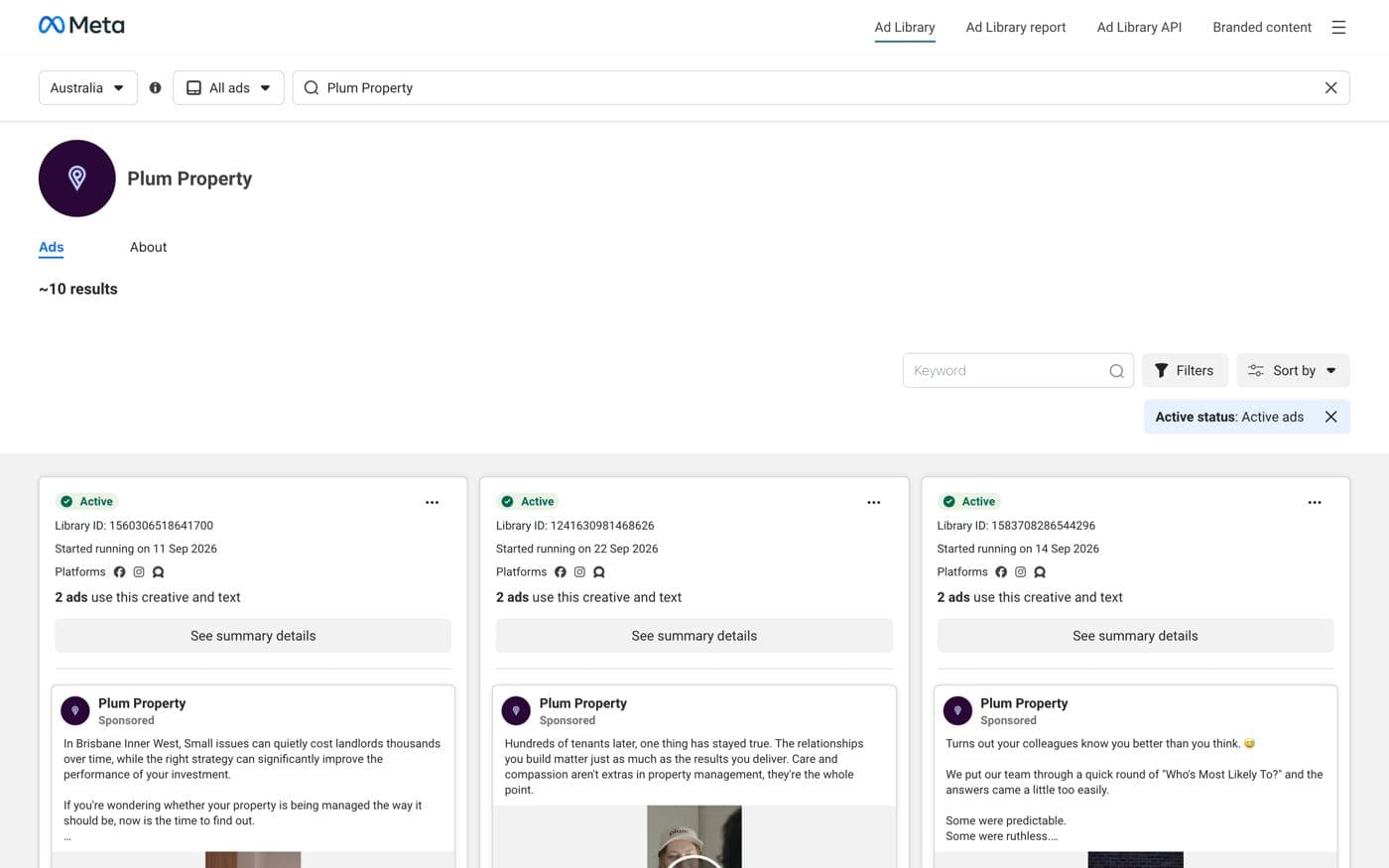
Task: Open the Sort by dropdown
Action: [1293, 371]
